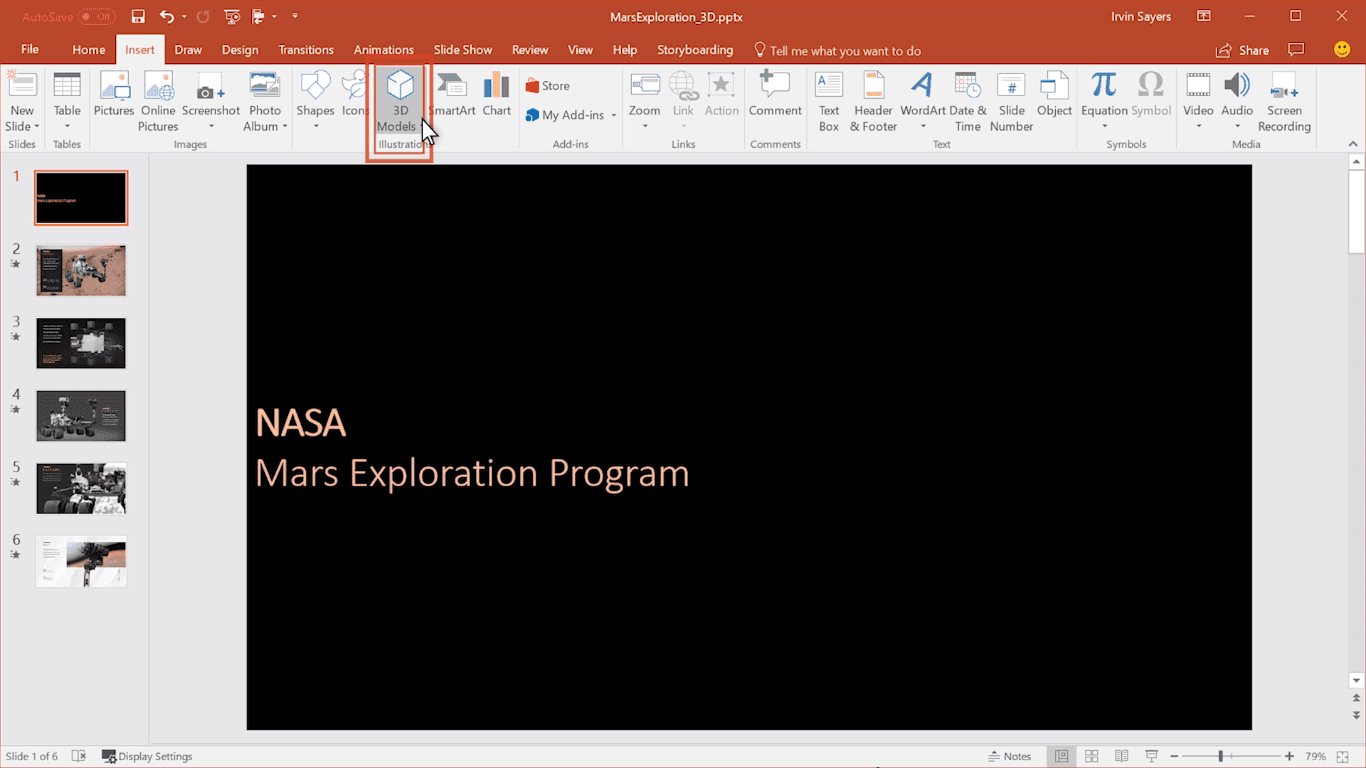Open the Design tab
This screenshot has width=1366, height=768.
click(x=240, y=50)
